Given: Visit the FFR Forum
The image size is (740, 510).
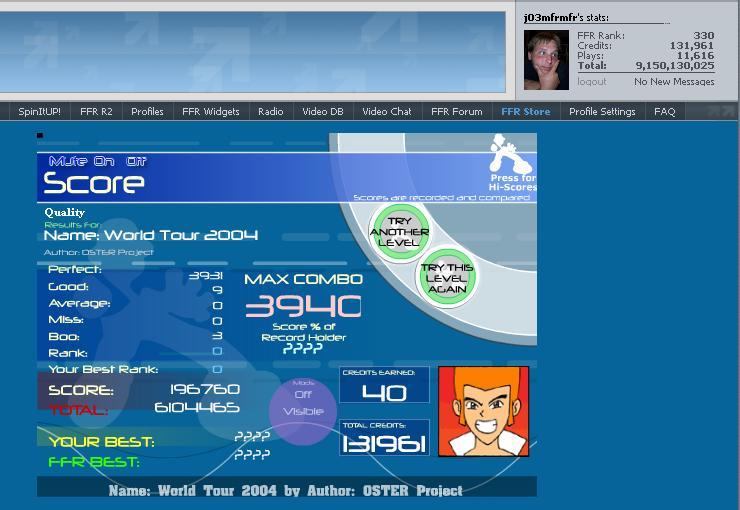Looking at the screenshot, I should coord(457,112).
